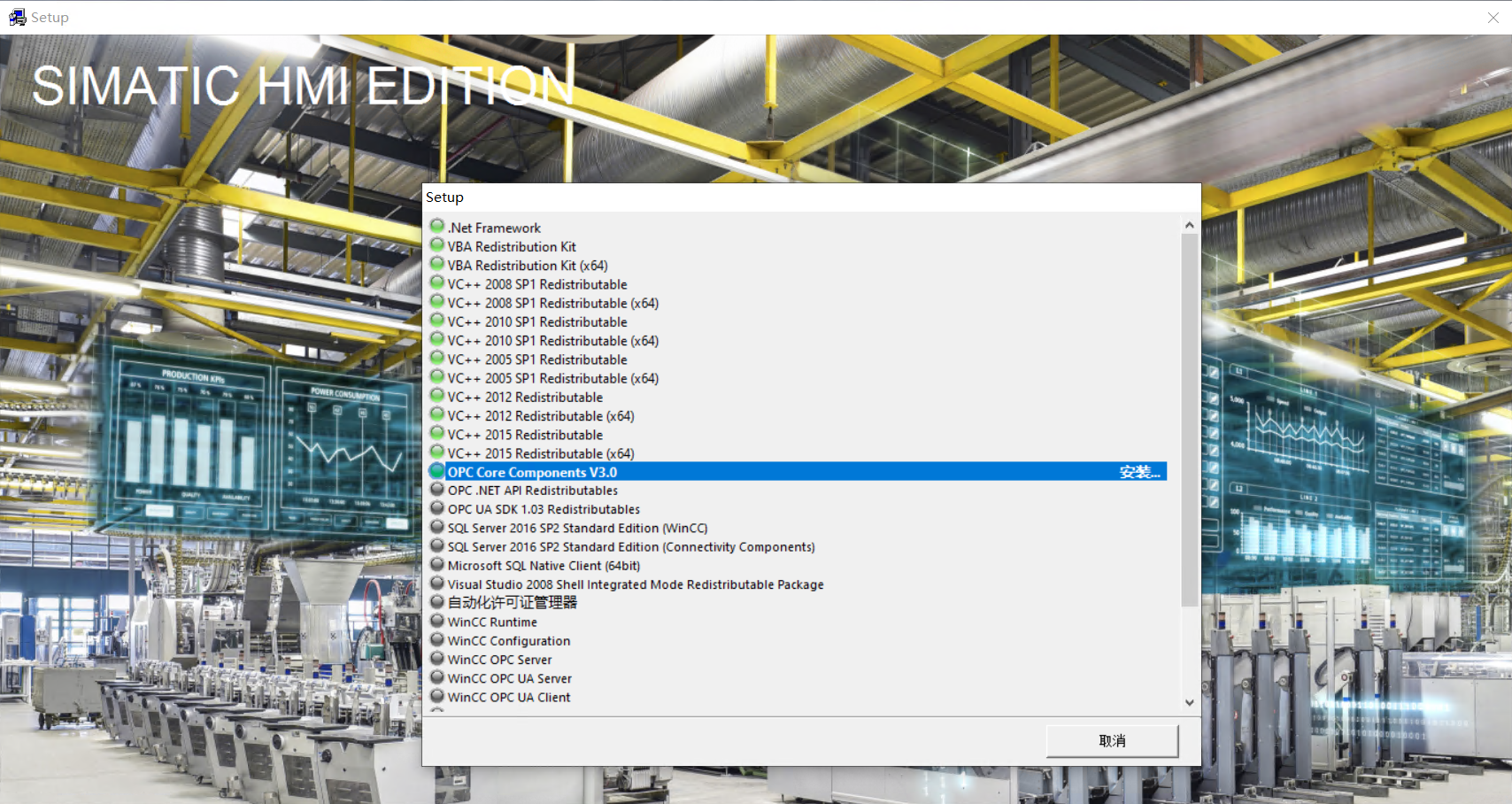Click the status circle for OPC Core Components V3.0
The image size is (1512, 804).
click(x=437, y=470)
